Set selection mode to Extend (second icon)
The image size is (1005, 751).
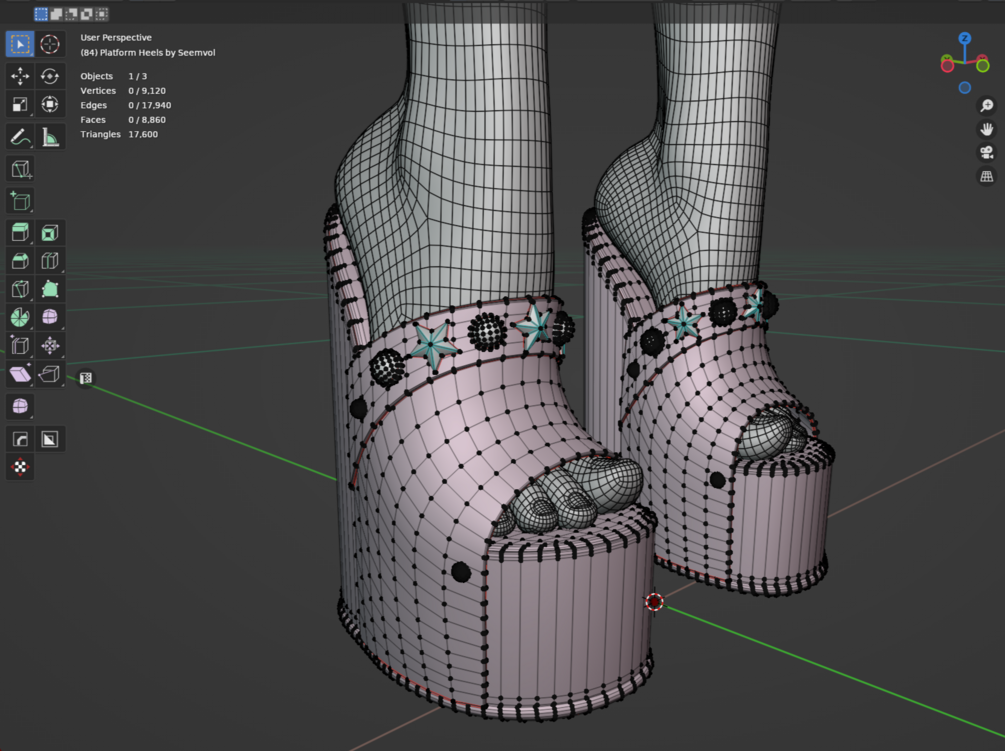56,13
